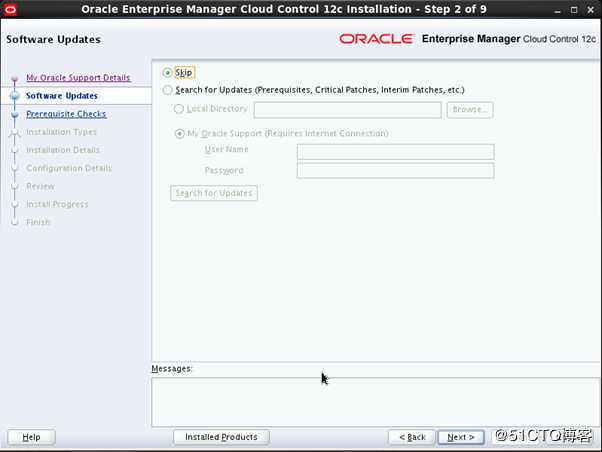Image resolution: width=602 pixels, height=452 pixels.
Task: Select the Skip radio button
Action: pos(167,73)
